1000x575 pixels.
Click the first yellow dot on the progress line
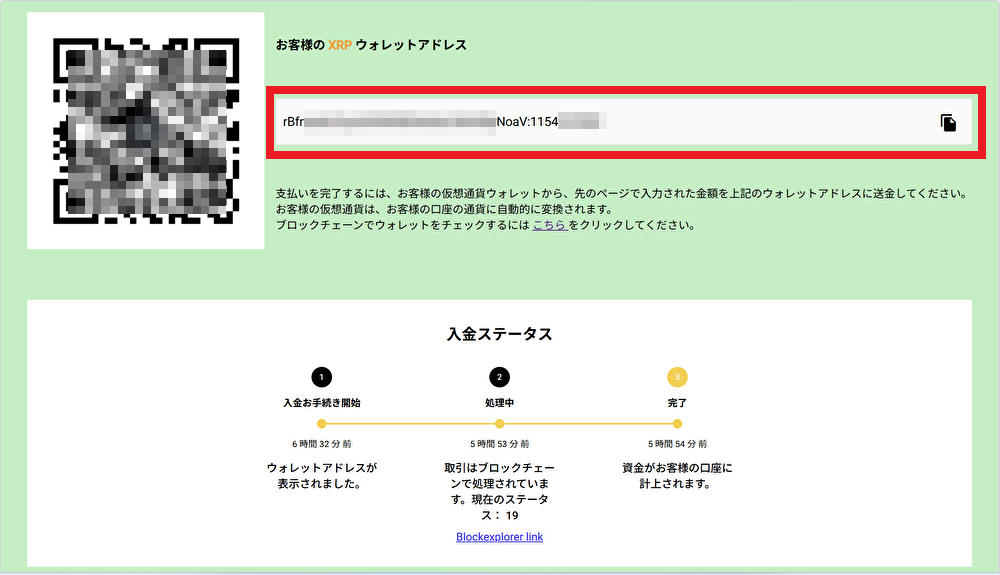(321, 424)
